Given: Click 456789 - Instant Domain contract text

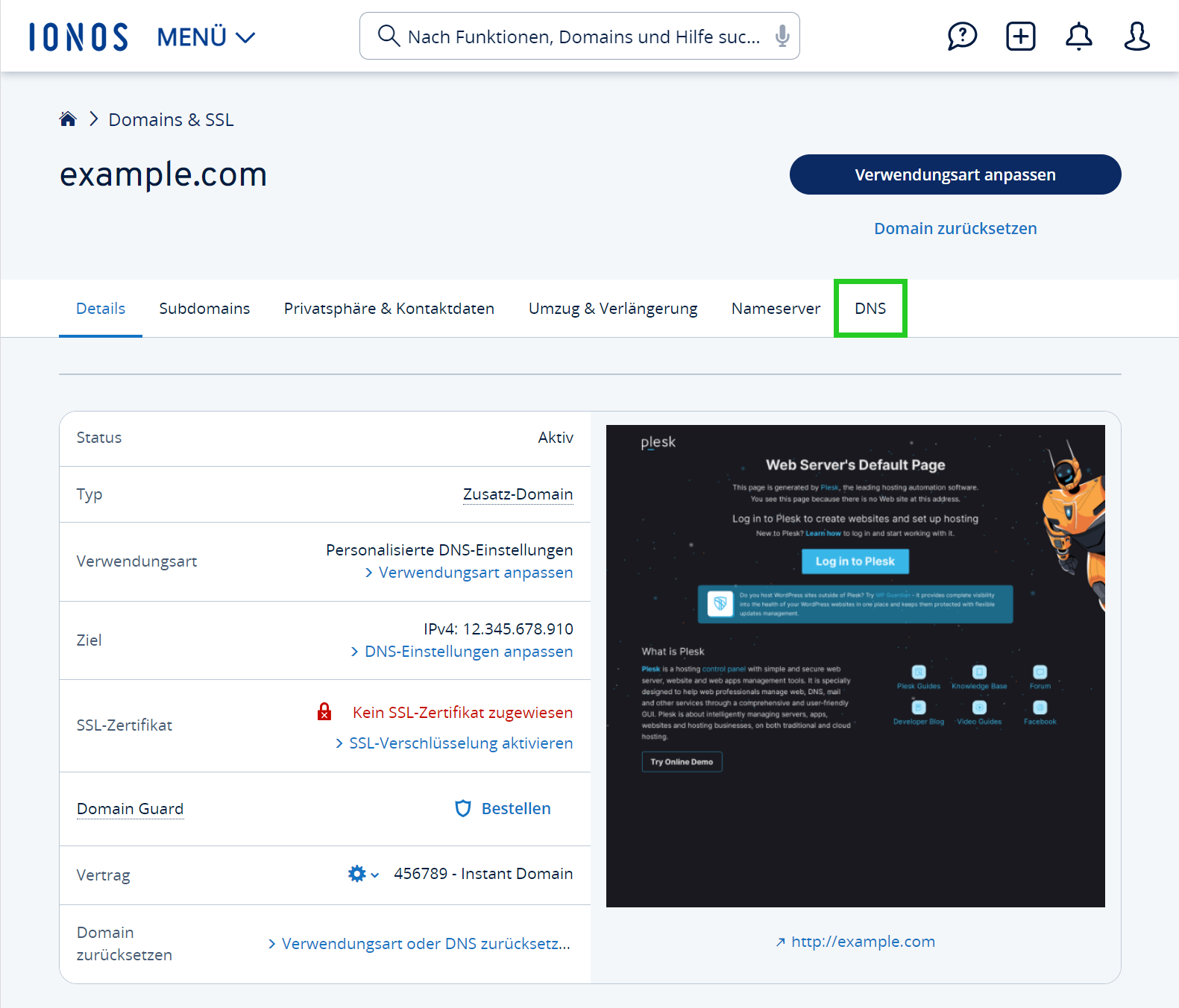Looking at the screenshot, I should click(483, 874).
